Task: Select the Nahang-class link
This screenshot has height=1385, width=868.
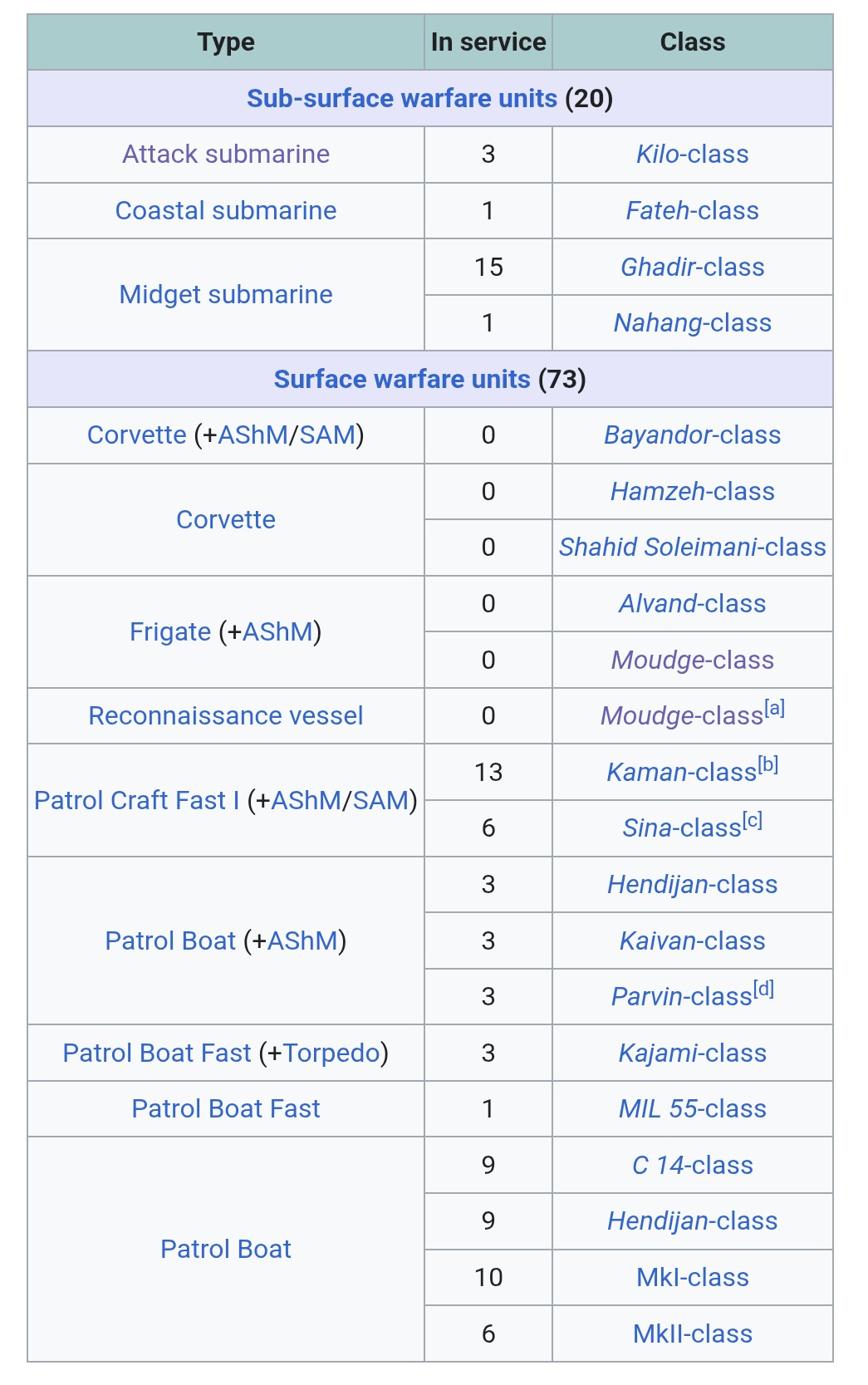Action: 692,322
